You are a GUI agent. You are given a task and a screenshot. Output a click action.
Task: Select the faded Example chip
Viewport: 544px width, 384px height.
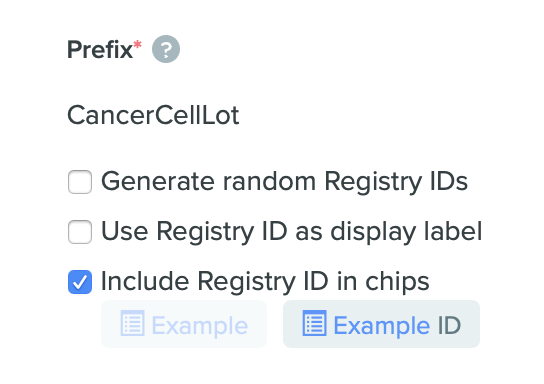(184, 324)
